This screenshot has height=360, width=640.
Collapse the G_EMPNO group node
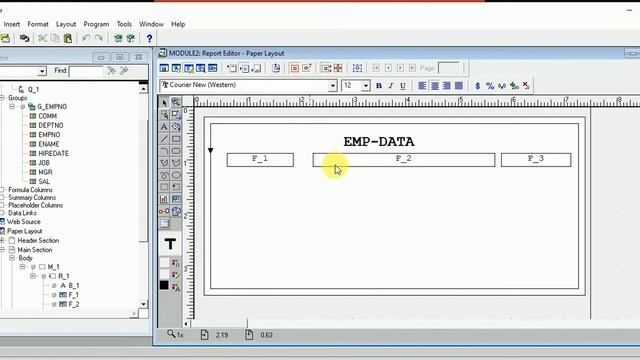pyautogui.click(x=12, y=107)
